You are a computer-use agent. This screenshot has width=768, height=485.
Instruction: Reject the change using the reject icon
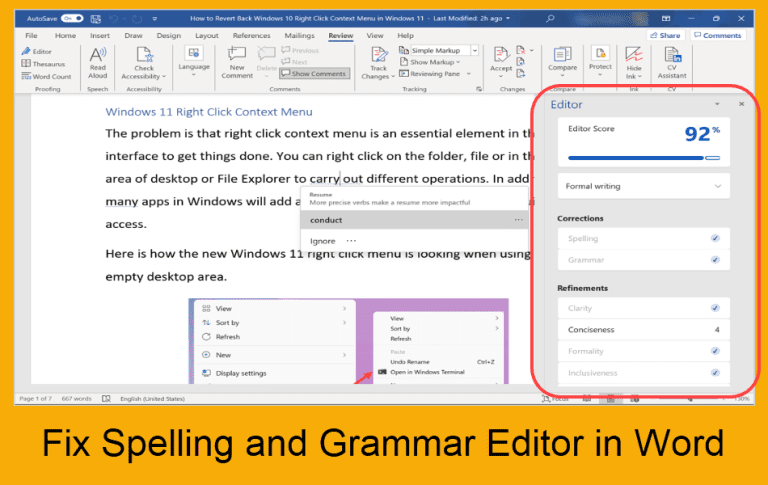[521, 50]
